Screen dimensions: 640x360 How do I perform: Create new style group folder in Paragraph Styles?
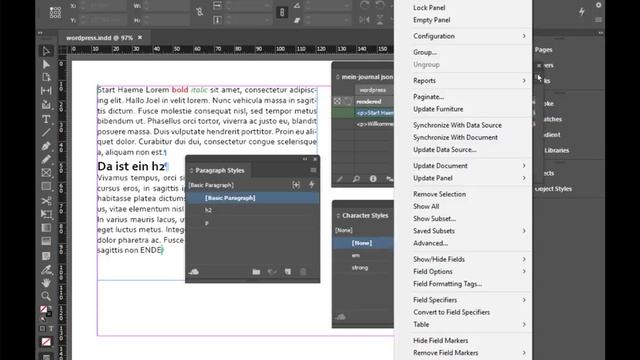point(256,271)
